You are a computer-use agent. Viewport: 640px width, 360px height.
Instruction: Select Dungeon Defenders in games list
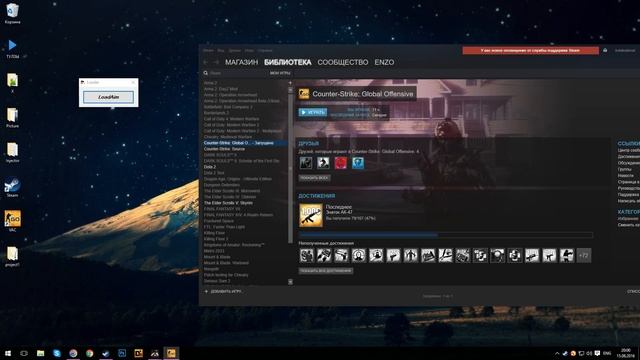[x=222, y=185]
